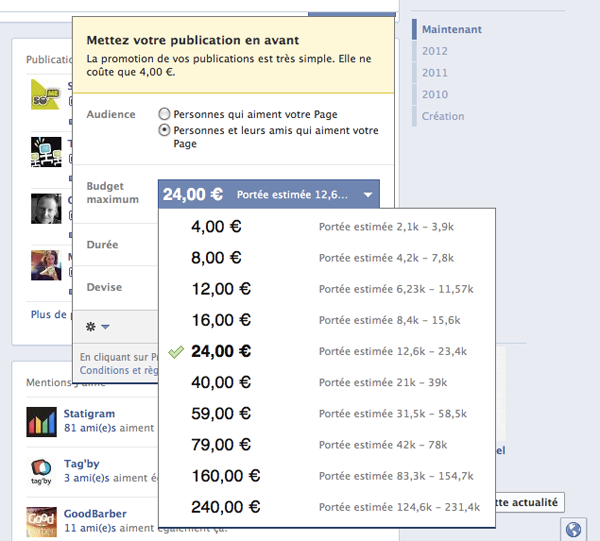Jump to 'Création' in the timeline

pyautogui.click(x=443, y=116)
